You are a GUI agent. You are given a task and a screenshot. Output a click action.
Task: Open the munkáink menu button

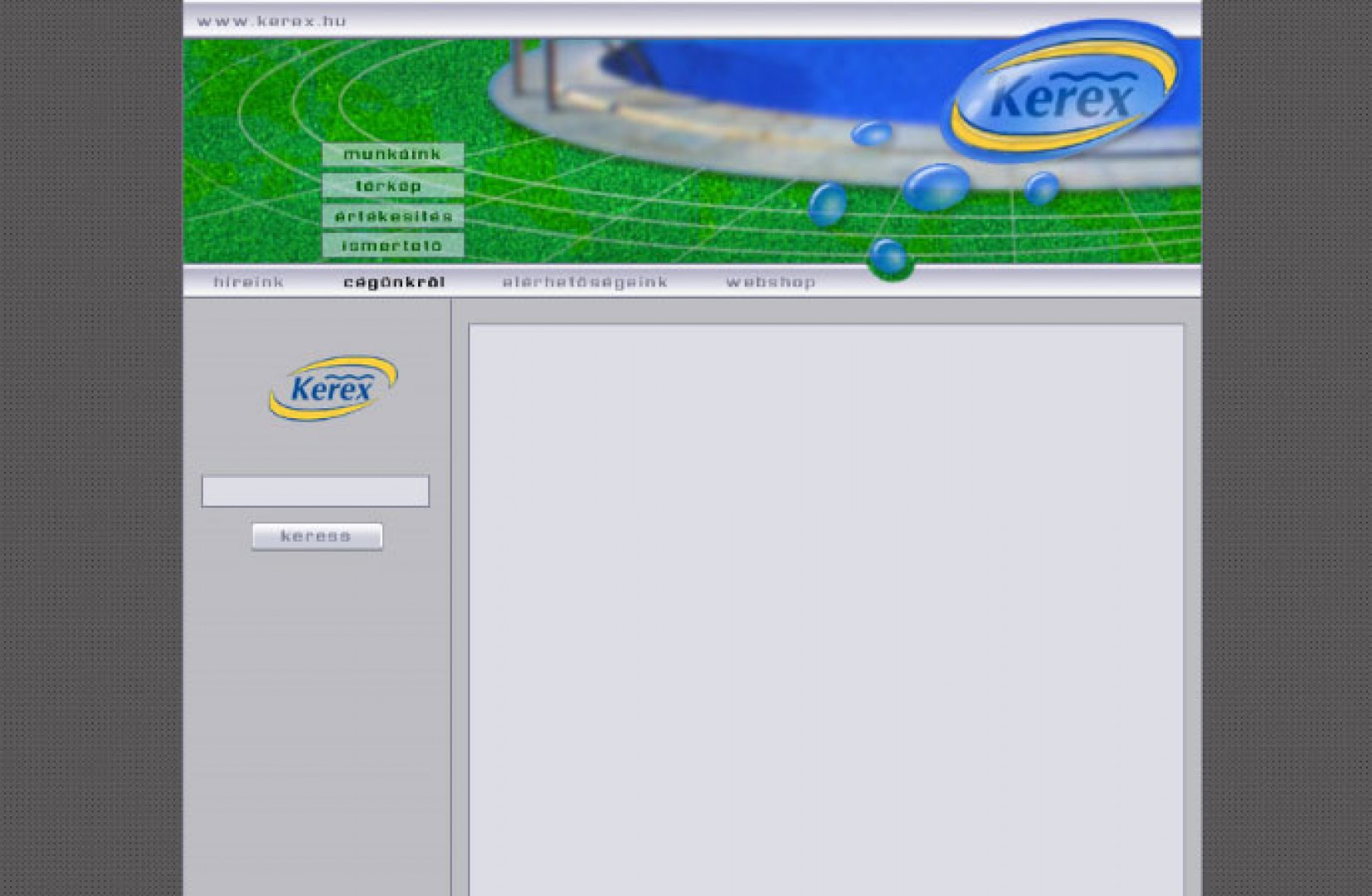(393, 154)
